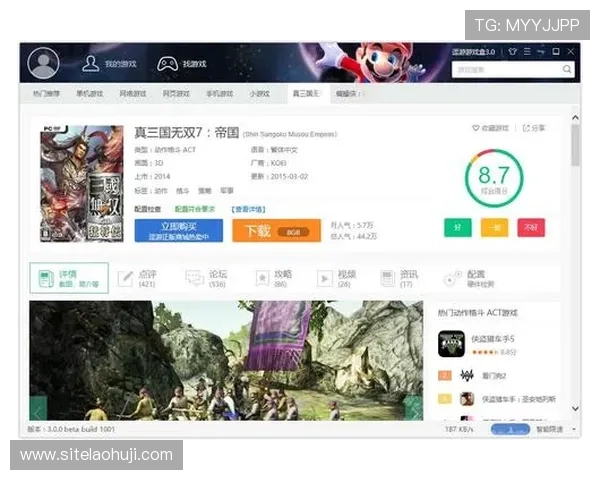
Task: Open the 点评 (421) reviews tab
Action: pyautogui.click(x=138, y=278)
